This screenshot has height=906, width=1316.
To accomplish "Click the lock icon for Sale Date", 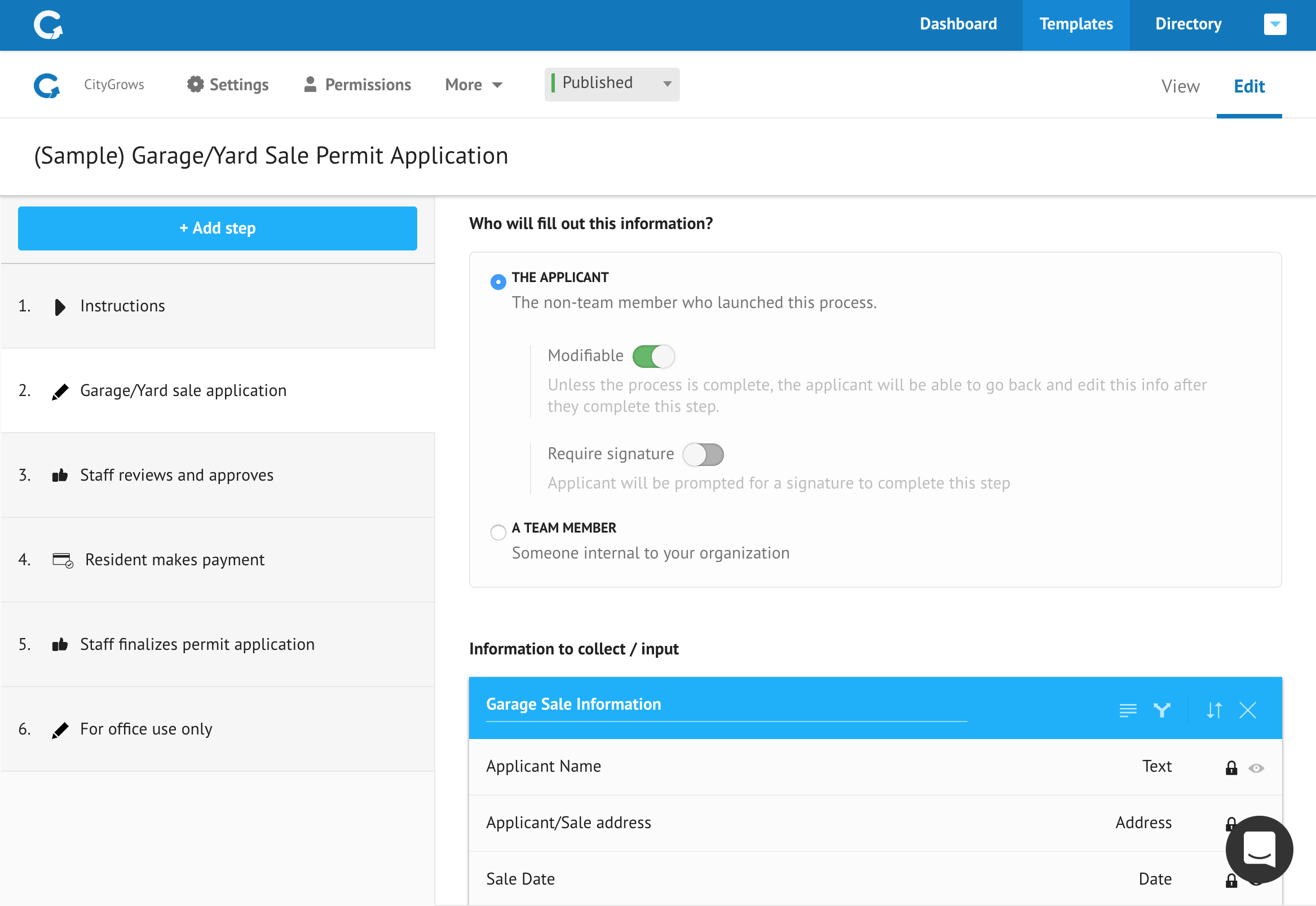I will click(x=1231, y=880).
